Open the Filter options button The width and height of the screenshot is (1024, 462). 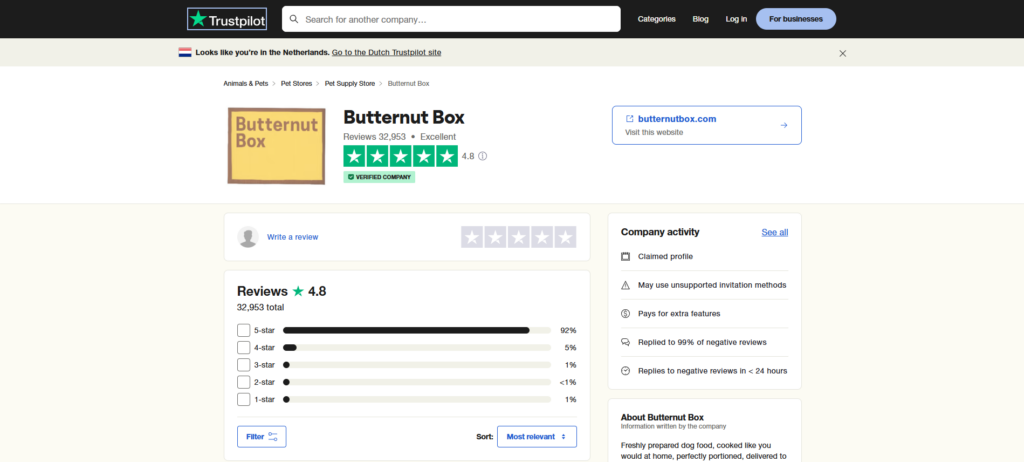(x=262, y=437)
